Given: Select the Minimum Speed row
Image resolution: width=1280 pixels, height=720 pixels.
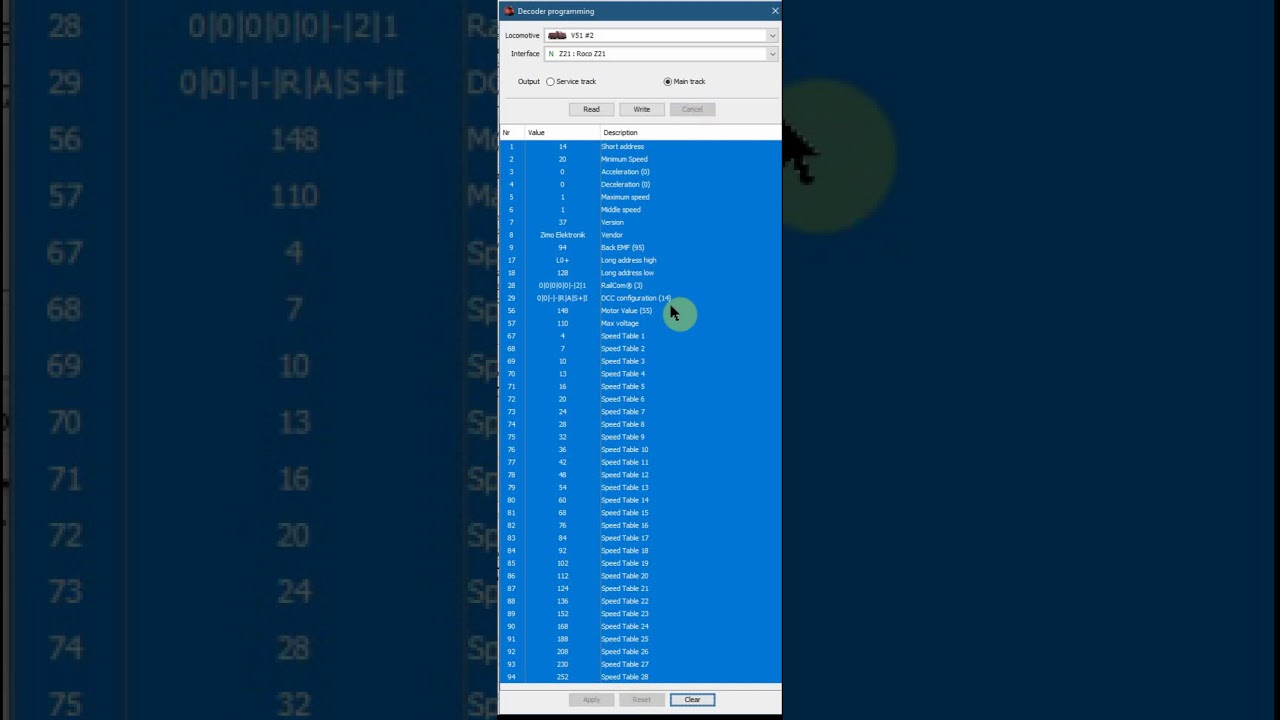Looking at the screenshot, I should (640, 159).
